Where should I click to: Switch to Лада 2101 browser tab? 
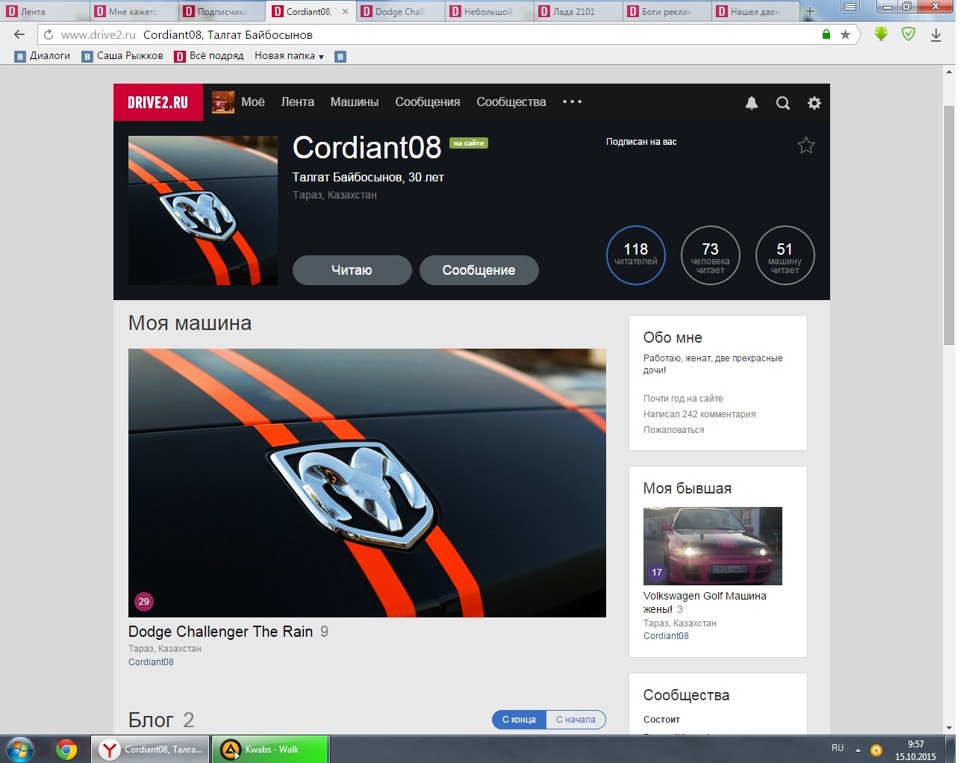577,11
